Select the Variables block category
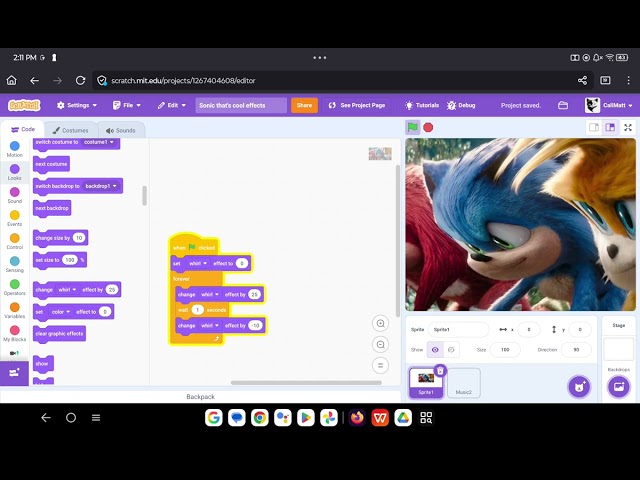Image resolution: width=640 pixels, height=480 pixels. click(15, 310)
